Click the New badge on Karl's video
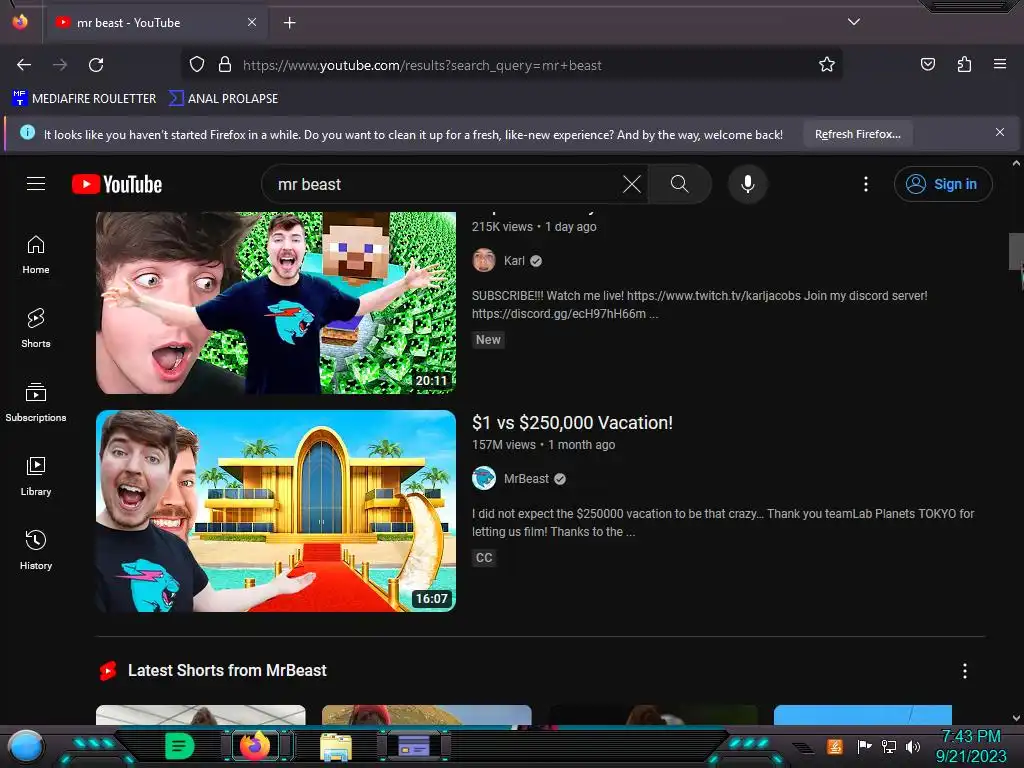The height and width of the screenshot is (768, 1024). [x=488, y=340]
